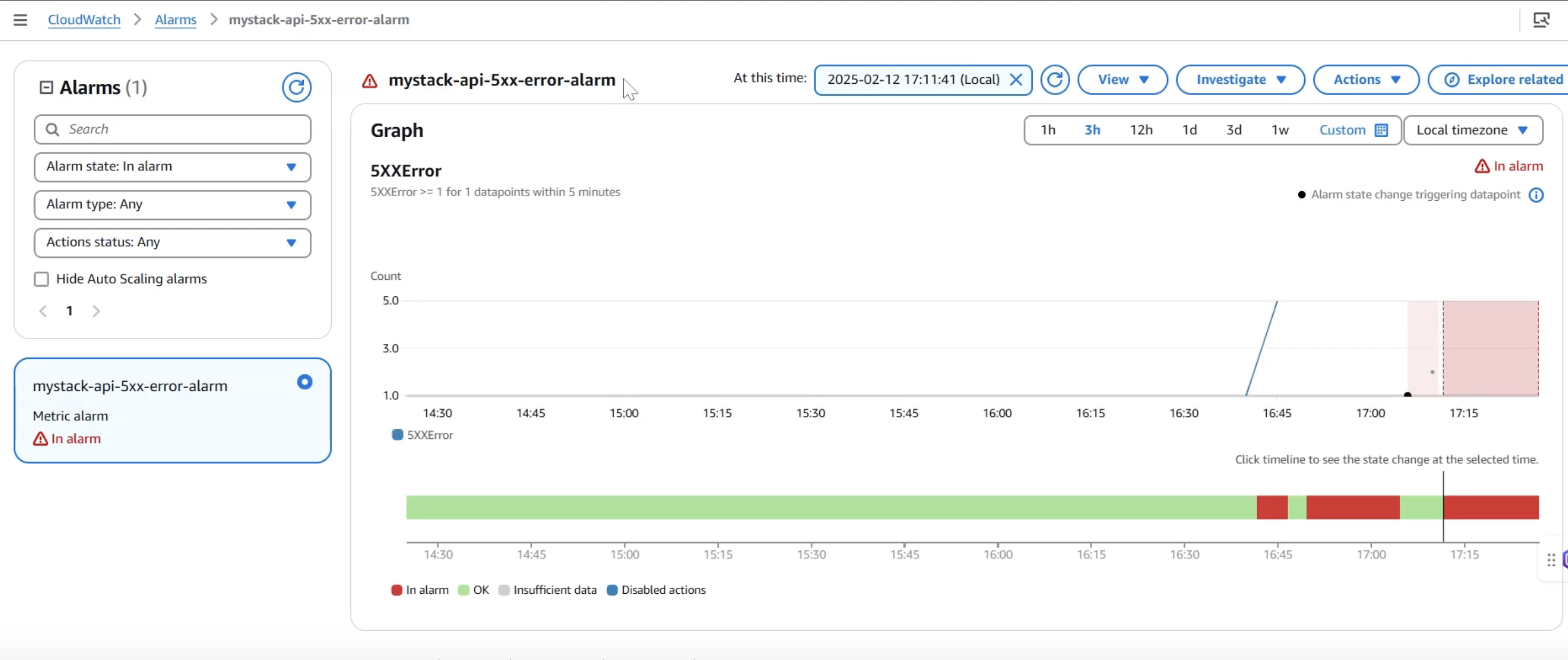This screenshot has width=1568, height=660.
Task: Clear the selected 'At this time' timestamp
Action: pyautogui.click(x=1016, y=79)
